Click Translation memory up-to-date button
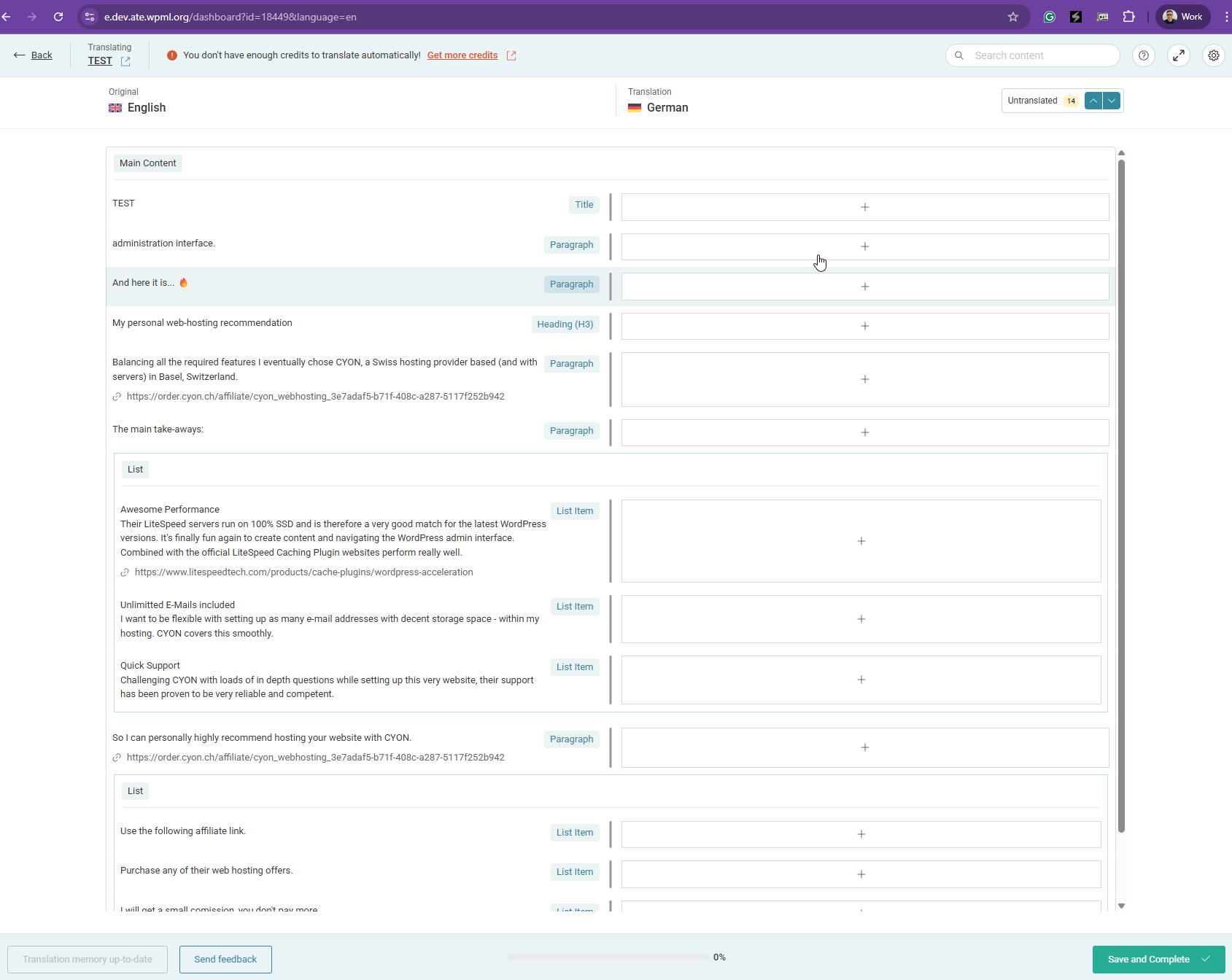1232x980 pixels. (88, 960)
